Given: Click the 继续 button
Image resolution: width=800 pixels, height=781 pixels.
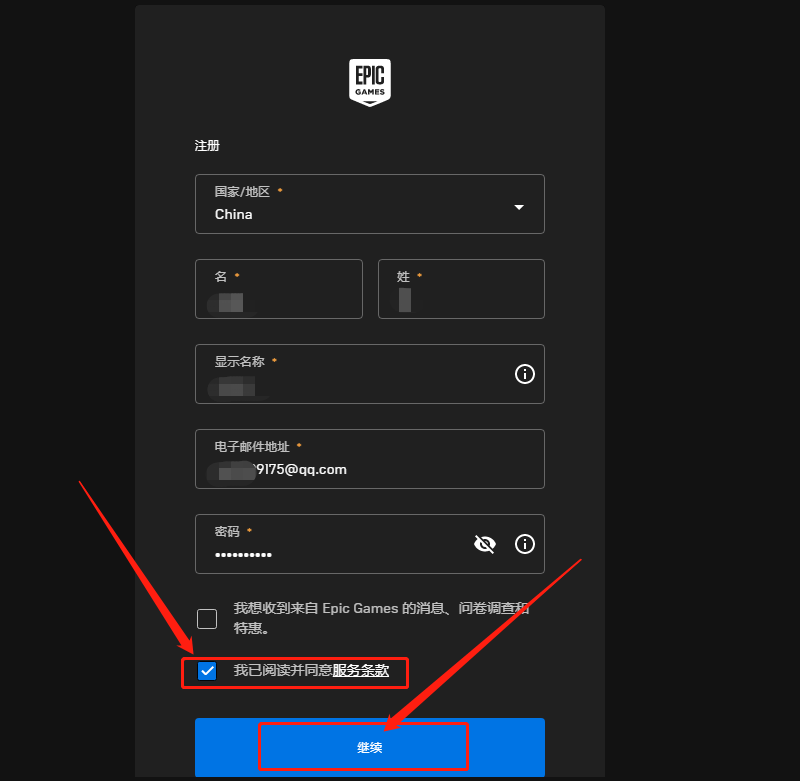Looking at the screenshot, I should pyautogui.click(x=370, y=747).
